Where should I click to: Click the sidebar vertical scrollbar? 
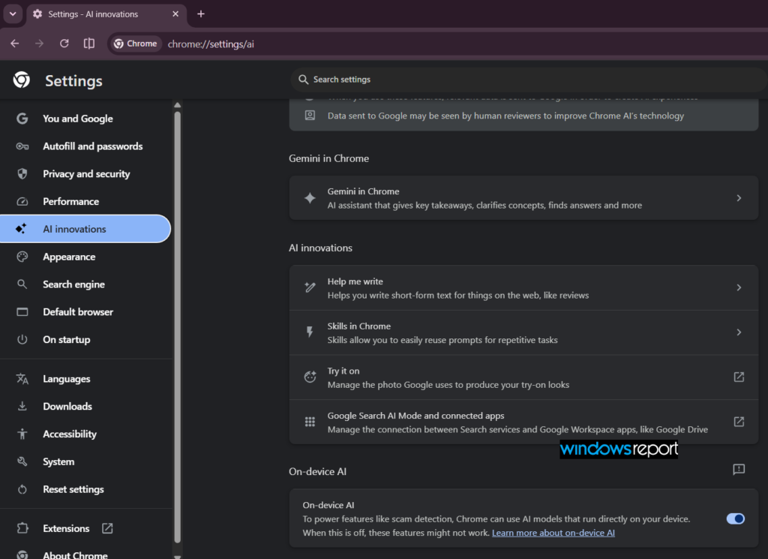pyautogui.click(x=177, y=327)
